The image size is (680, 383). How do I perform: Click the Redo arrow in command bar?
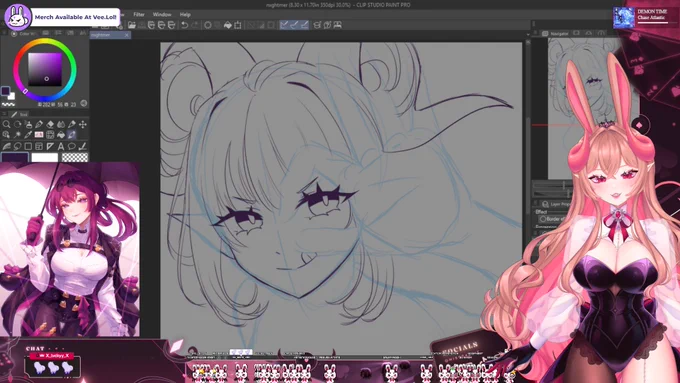[x=195, y=25]
